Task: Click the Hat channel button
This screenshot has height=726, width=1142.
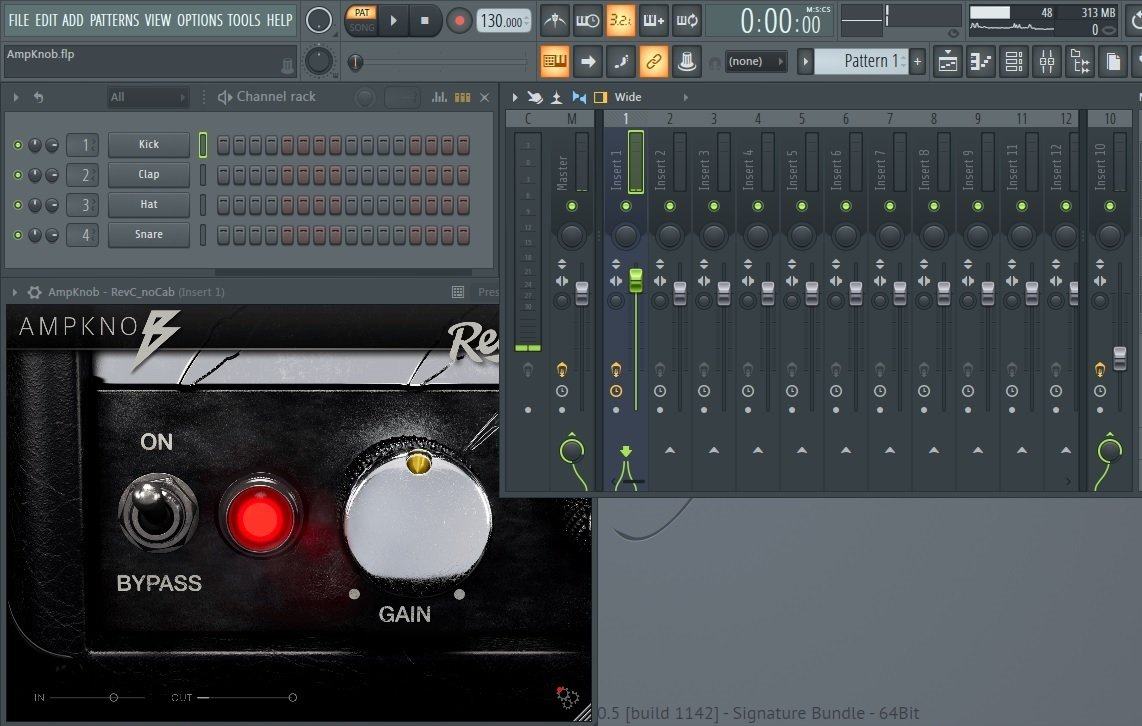Action: point(149,205)
